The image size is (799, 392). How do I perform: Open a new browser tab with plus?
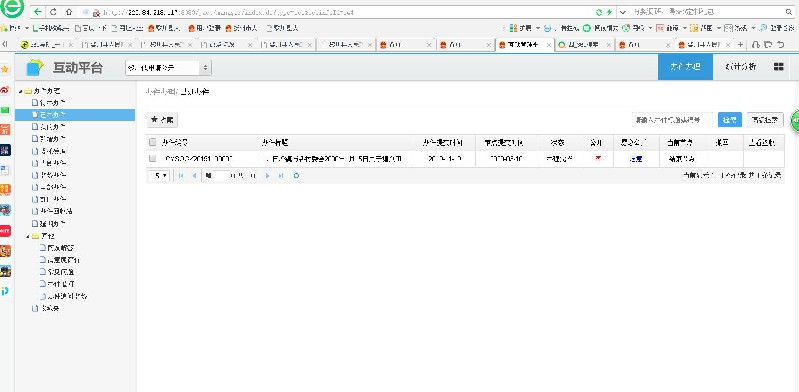tap(740, 45)
